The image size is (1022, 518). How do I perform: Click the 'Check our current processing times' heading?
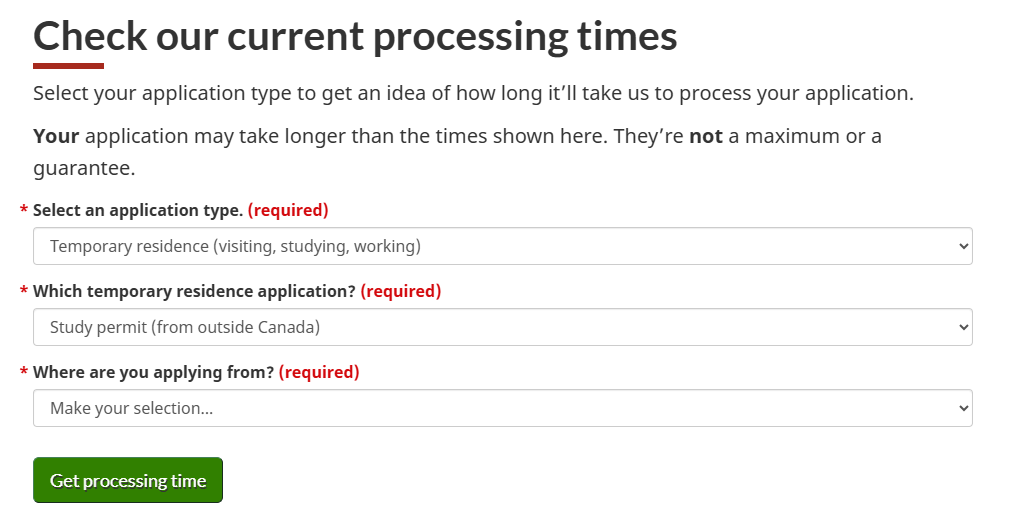pos(355,37)
